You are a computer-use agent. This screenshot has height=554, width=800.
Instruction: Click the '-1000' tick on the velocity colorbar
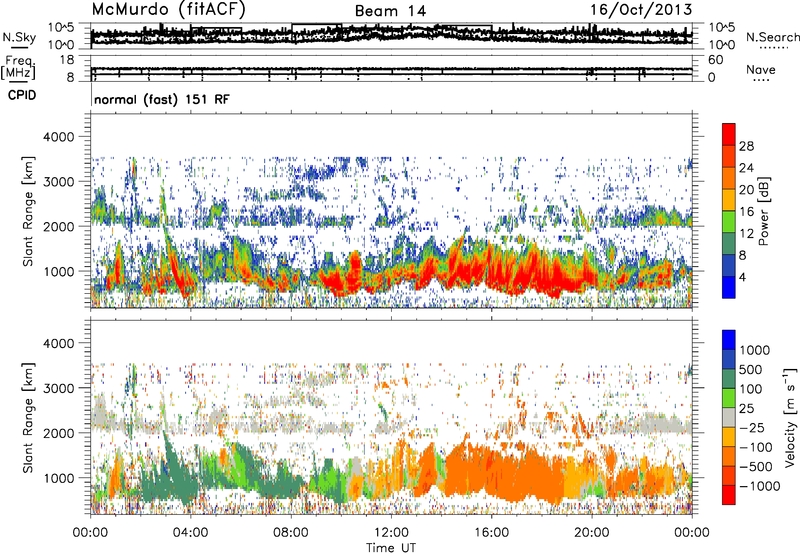[759, 486]
